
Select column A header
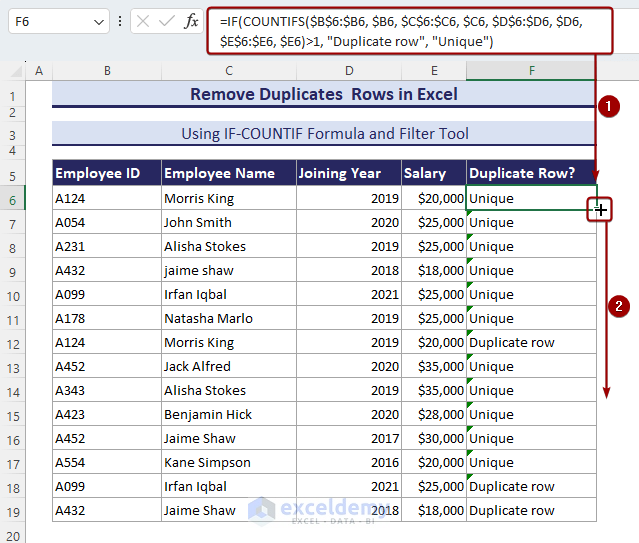39,71
